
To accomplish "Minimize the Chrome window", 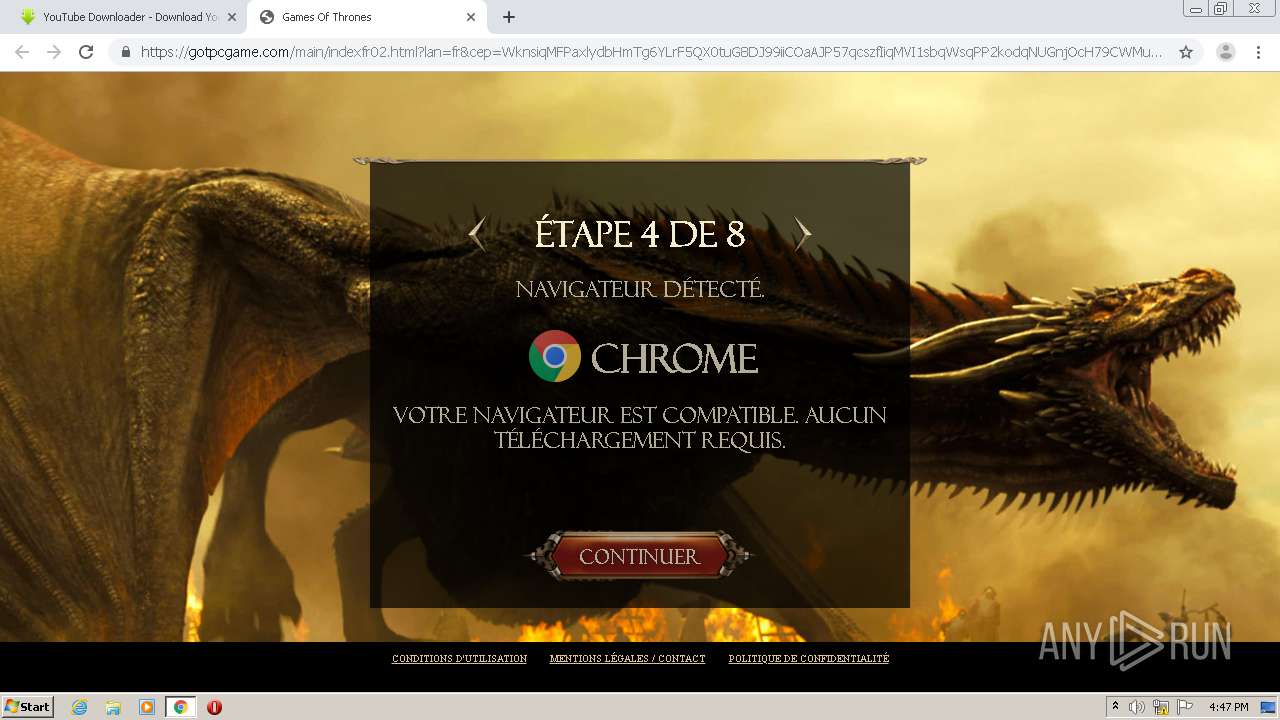I will pos(1195,8).
